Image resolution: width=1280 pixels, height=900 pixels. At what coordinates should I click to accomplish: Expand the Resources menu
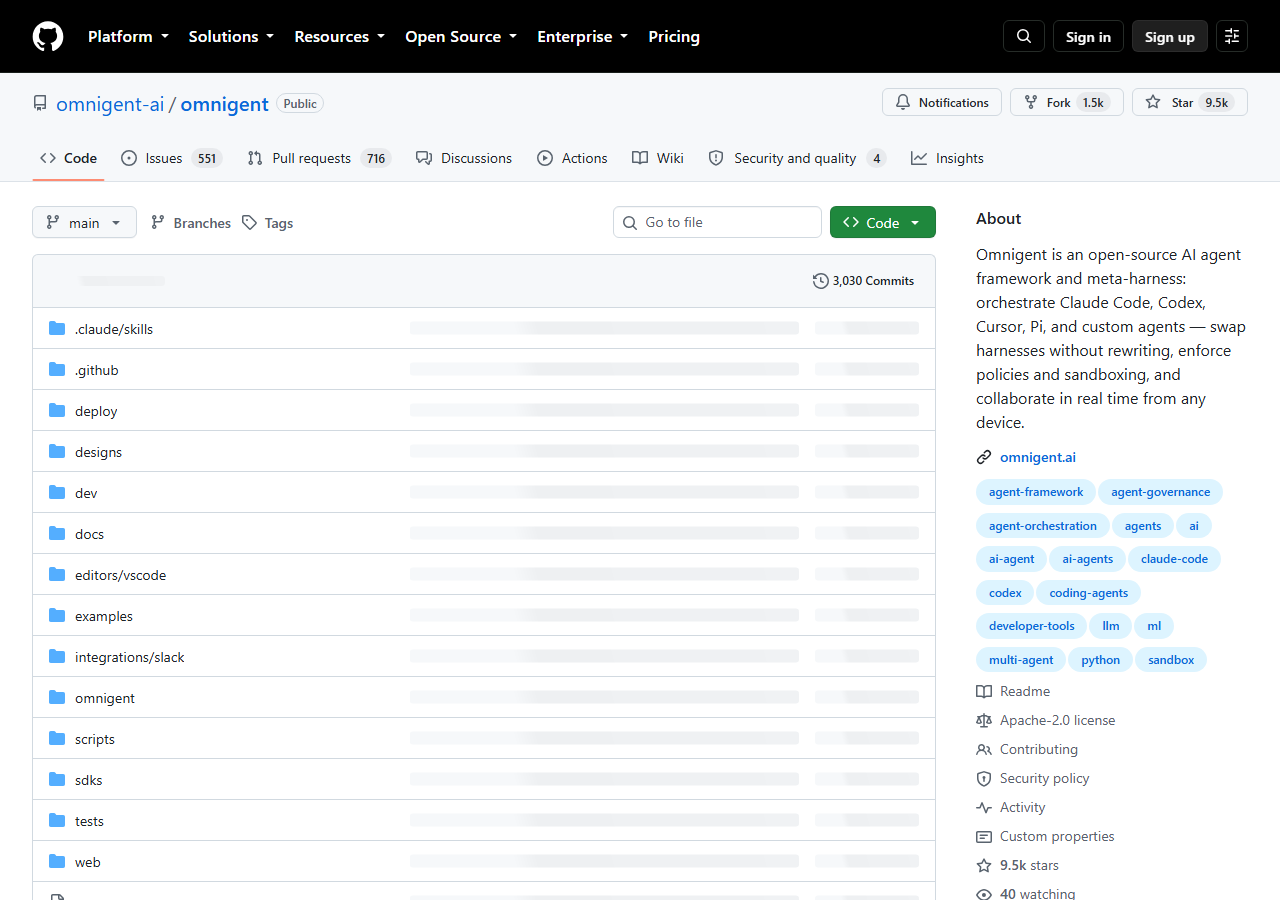click(339, 36)
